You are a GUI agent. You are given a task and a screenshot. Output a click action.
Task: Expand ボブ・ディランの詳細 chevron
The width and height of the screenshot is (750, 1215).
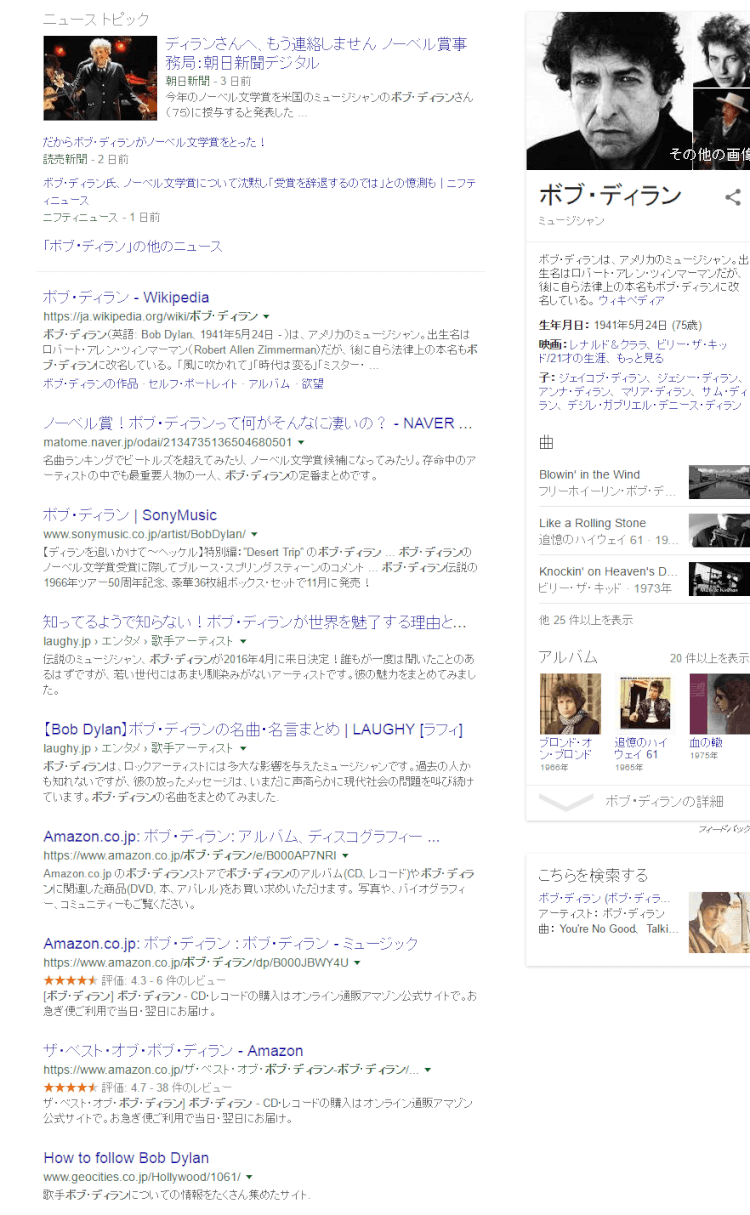tap(566, 802)
